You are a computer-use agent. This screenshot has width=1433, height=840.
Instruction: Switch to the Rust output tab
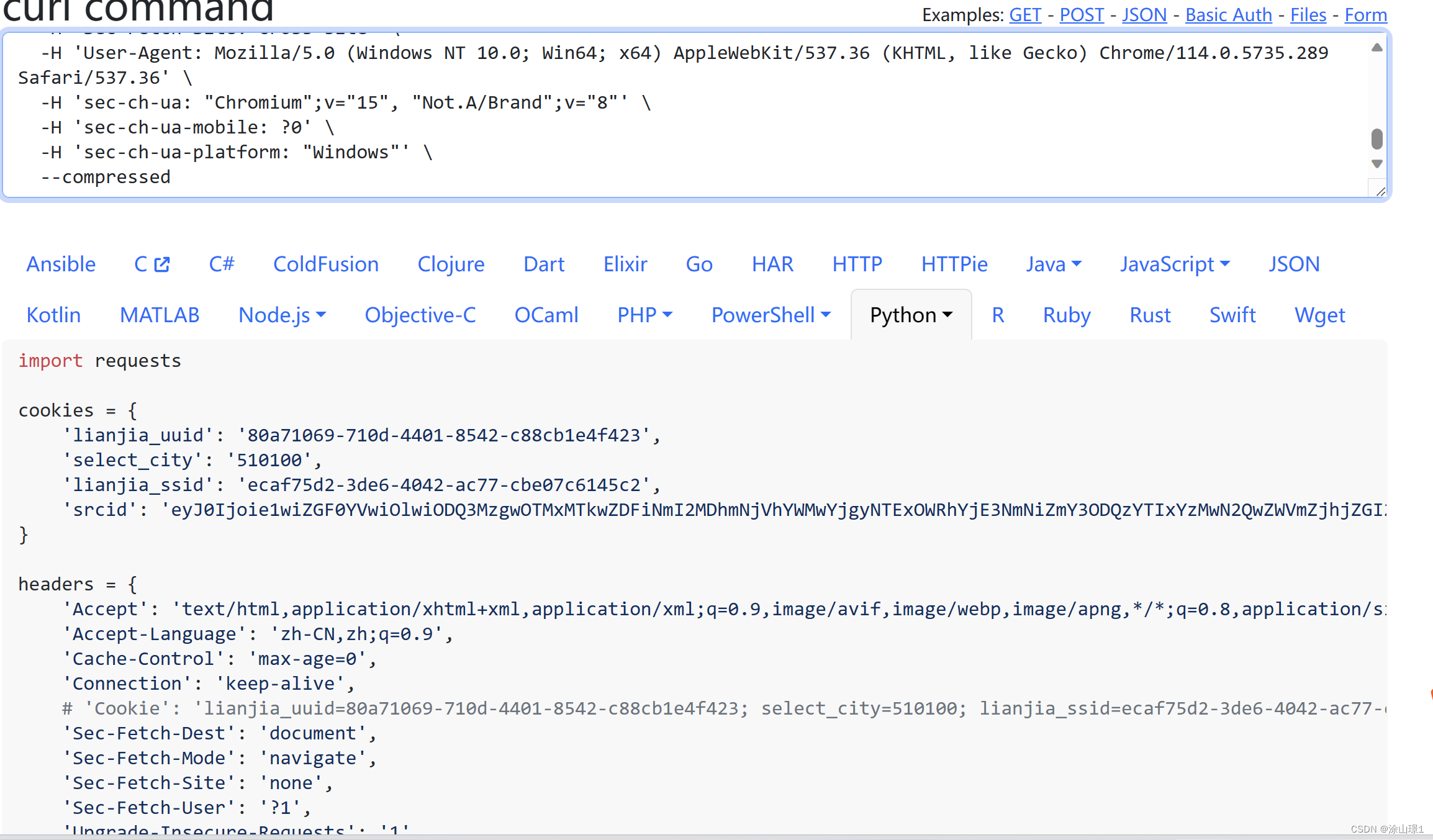click(1149, 315)
